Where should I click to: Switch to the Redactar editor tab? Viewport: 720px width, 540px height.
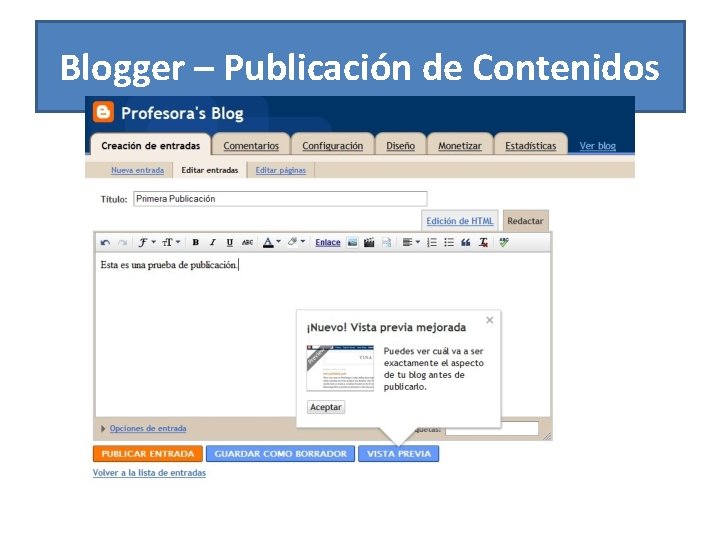coord(525,221)
